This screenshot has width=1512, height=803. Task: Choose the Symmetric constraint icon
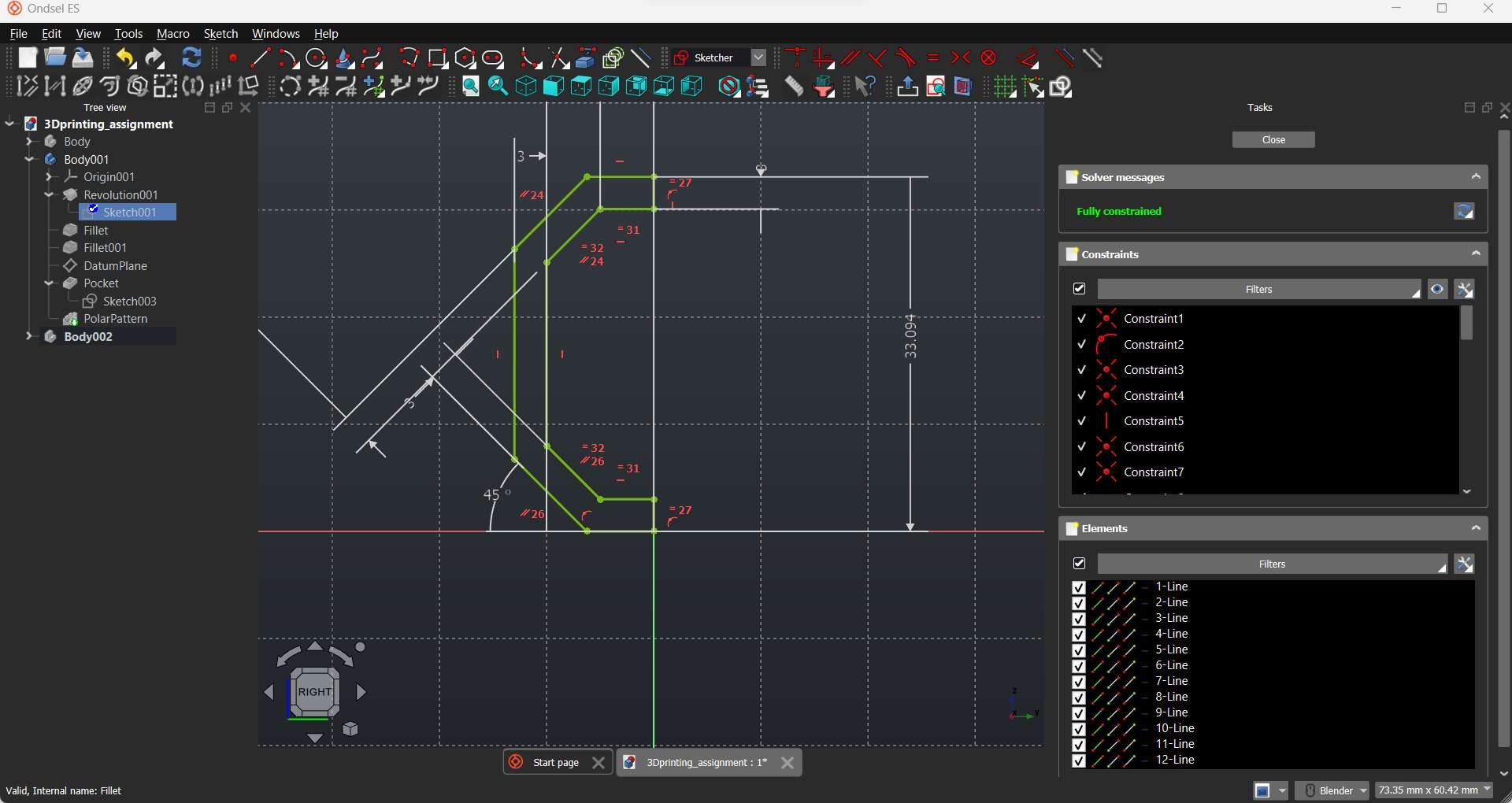pyautogui.click(x=961, y=58)
